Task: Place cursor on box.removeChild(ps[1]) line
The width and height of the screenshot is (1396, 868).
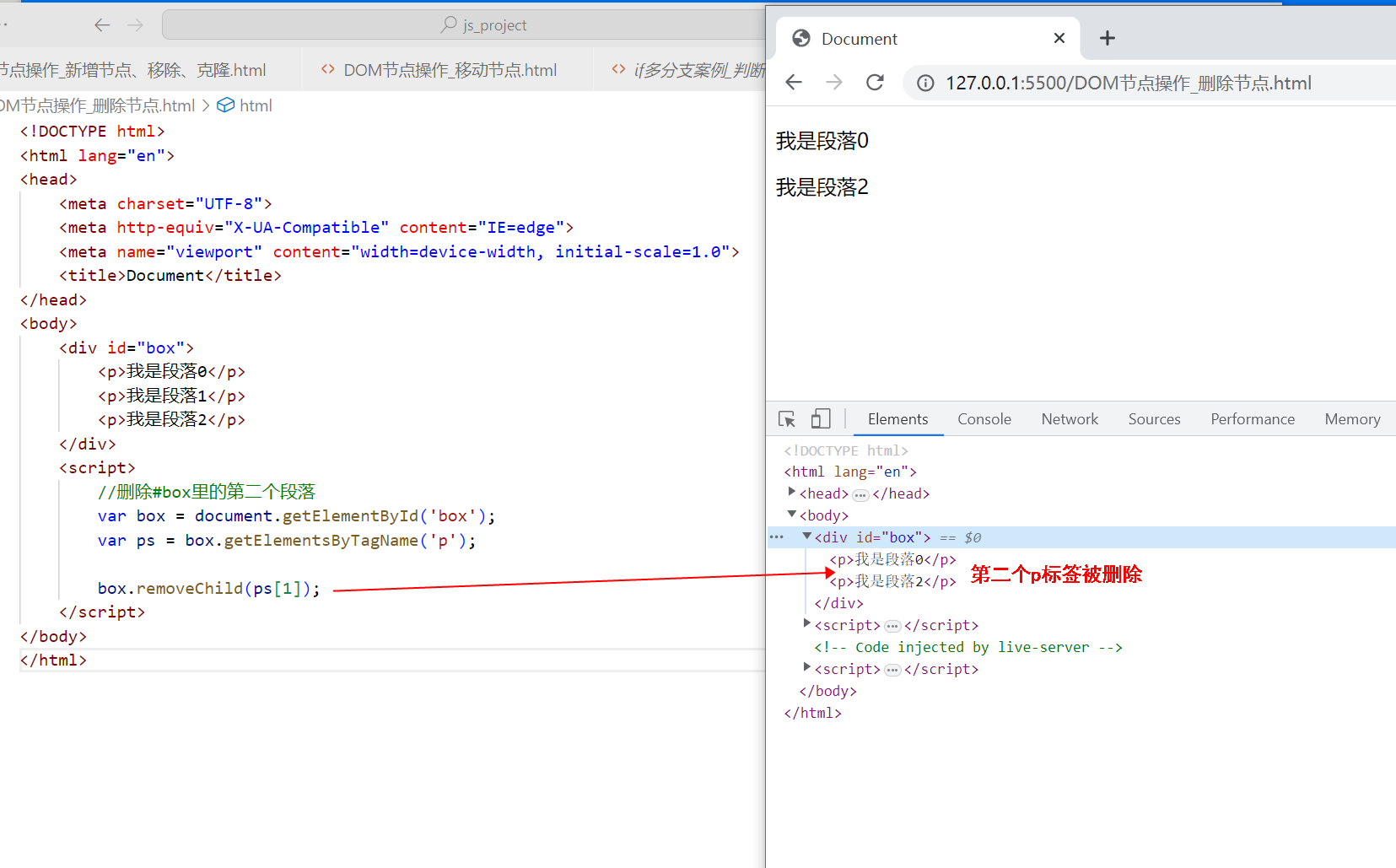Action: 209,589
